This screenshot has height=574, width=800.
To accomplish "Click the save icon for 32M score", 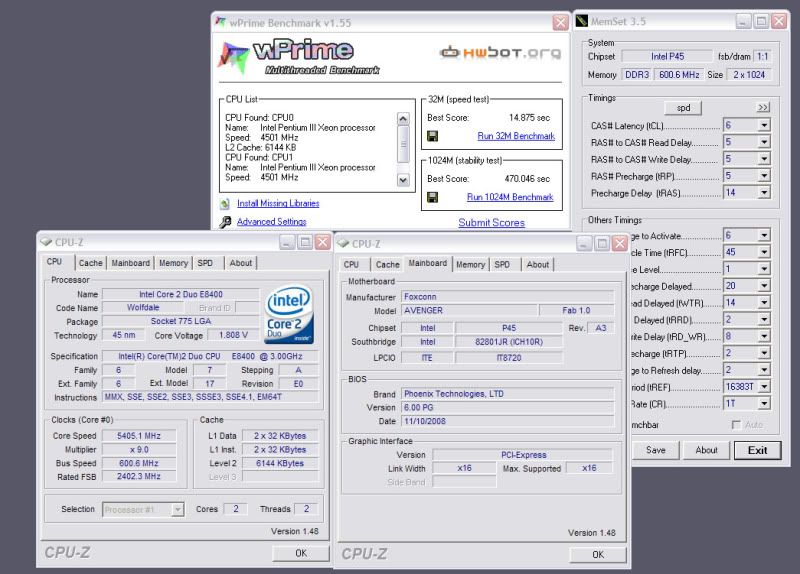I will pos(432,136).
